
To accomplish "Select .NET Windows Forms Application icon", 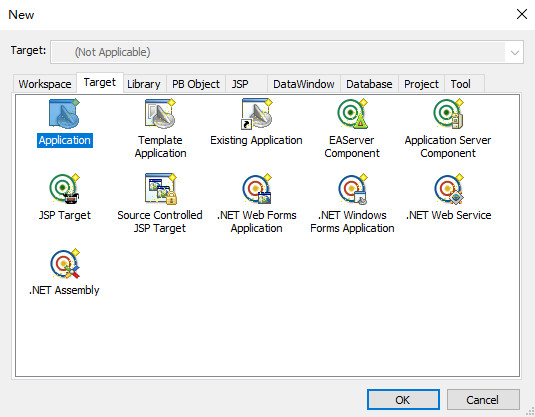I will click(352, 189).
